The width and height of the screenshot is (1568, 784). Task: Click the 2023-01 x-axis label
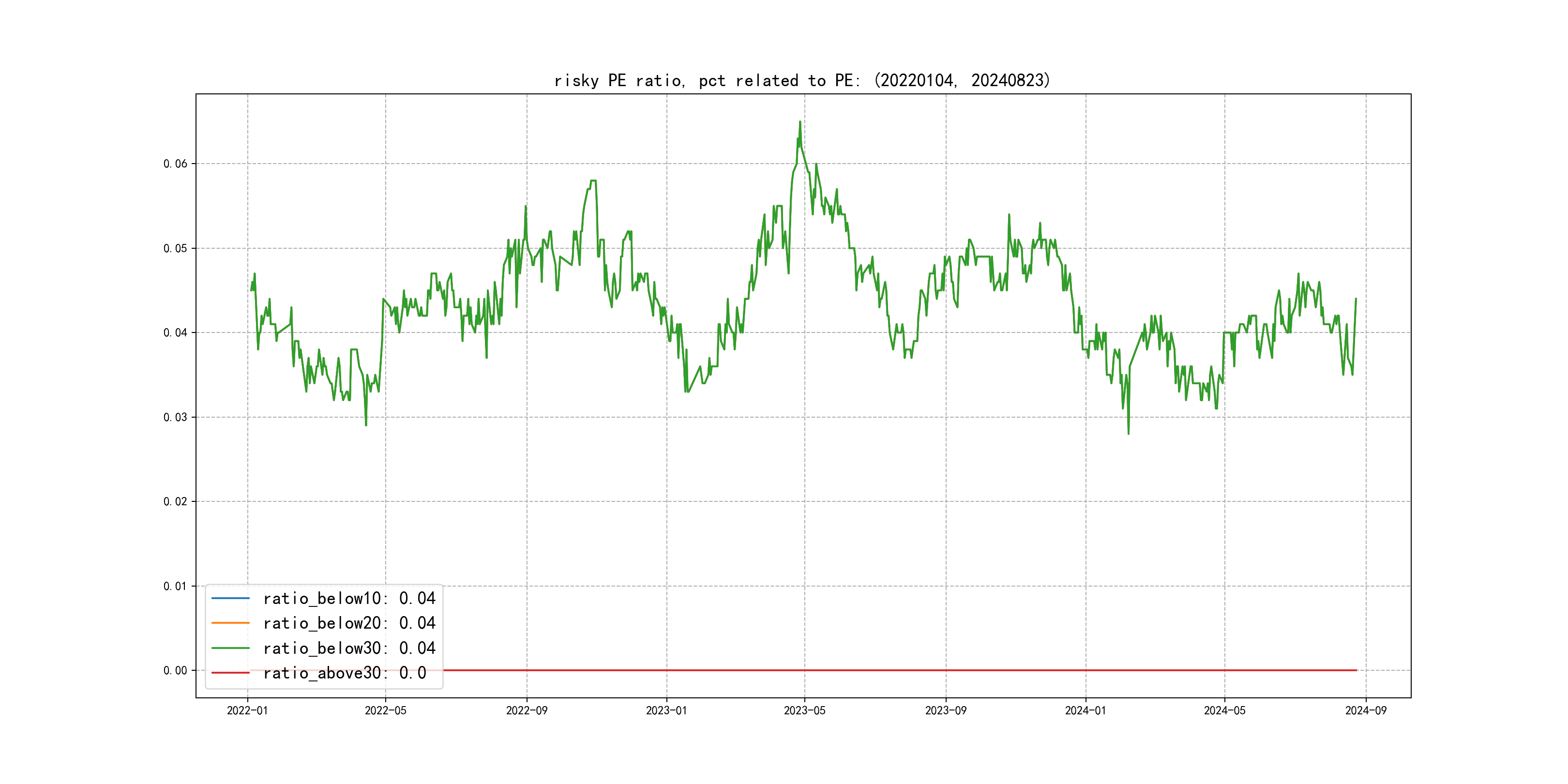point(666,711)
